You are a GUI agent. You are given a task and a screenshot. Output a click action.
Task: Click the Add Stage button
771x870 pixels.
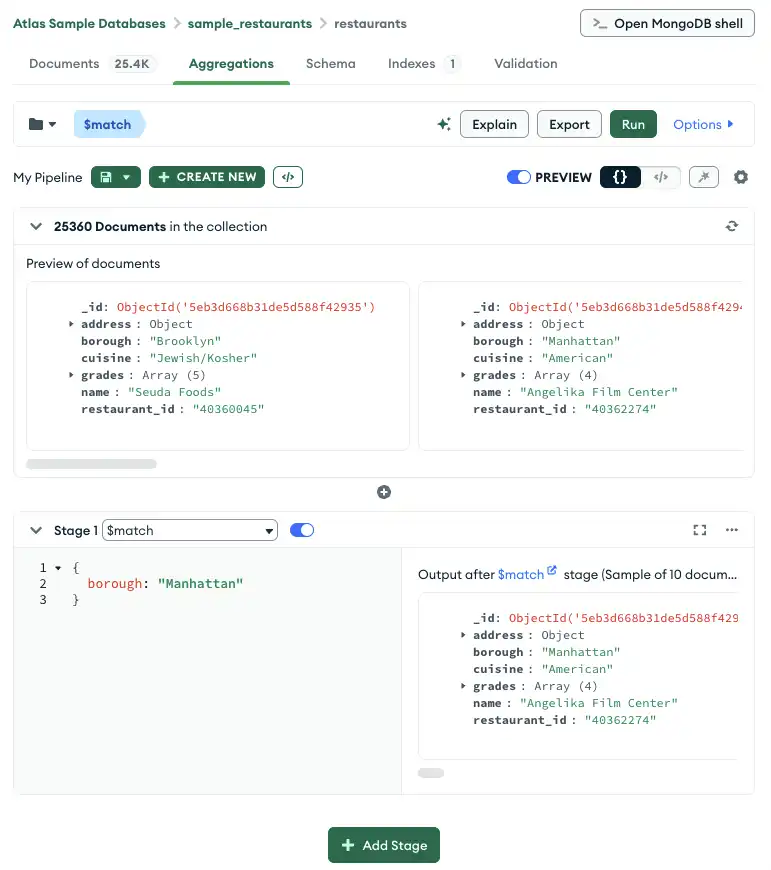click(384, 845)
